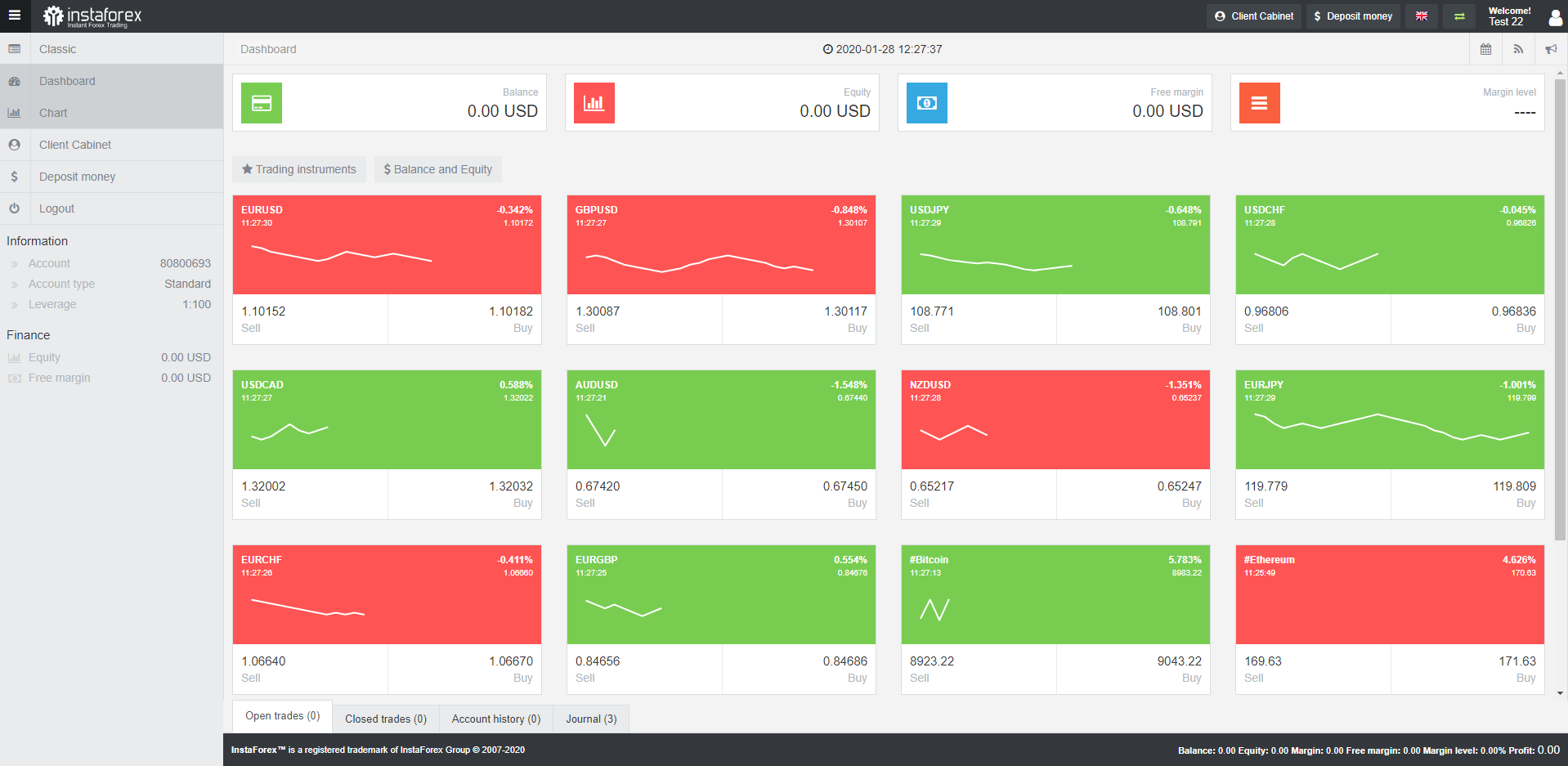This screenshot has width=1568, height=766.
Task: Click the green transfer arrows icon
Action: [1459, 16]
